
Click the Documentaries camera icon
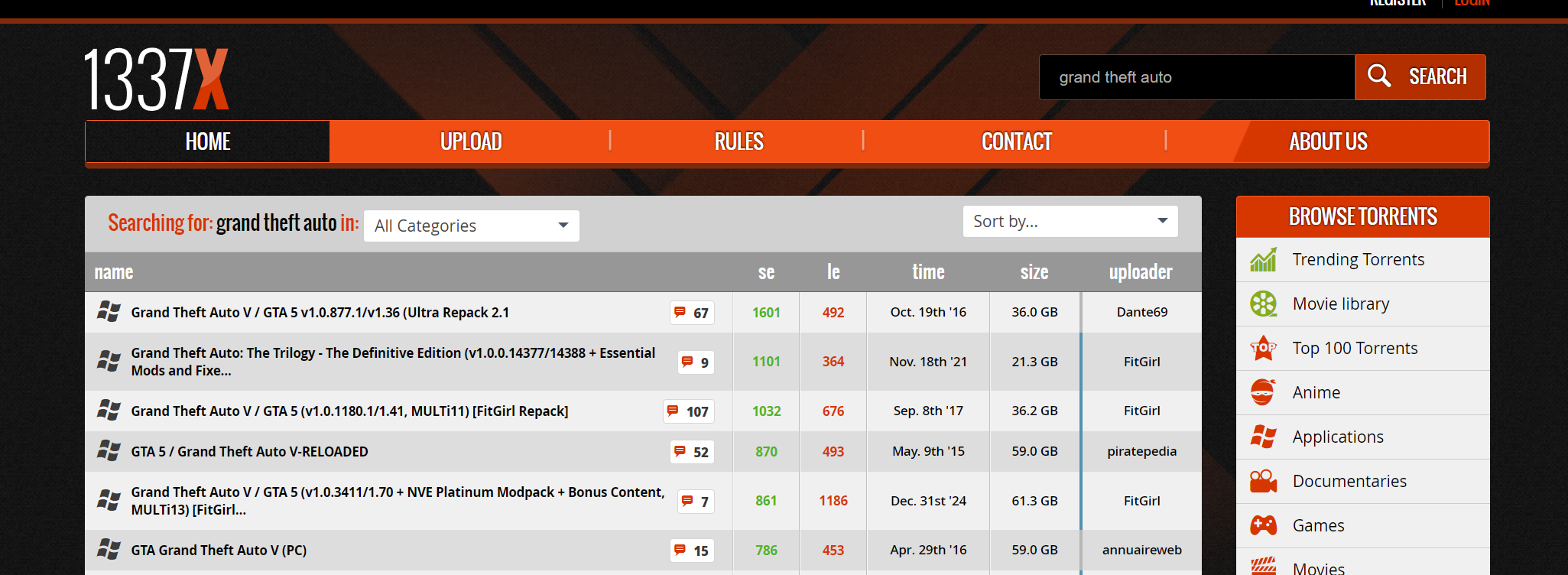[1263, 482]
